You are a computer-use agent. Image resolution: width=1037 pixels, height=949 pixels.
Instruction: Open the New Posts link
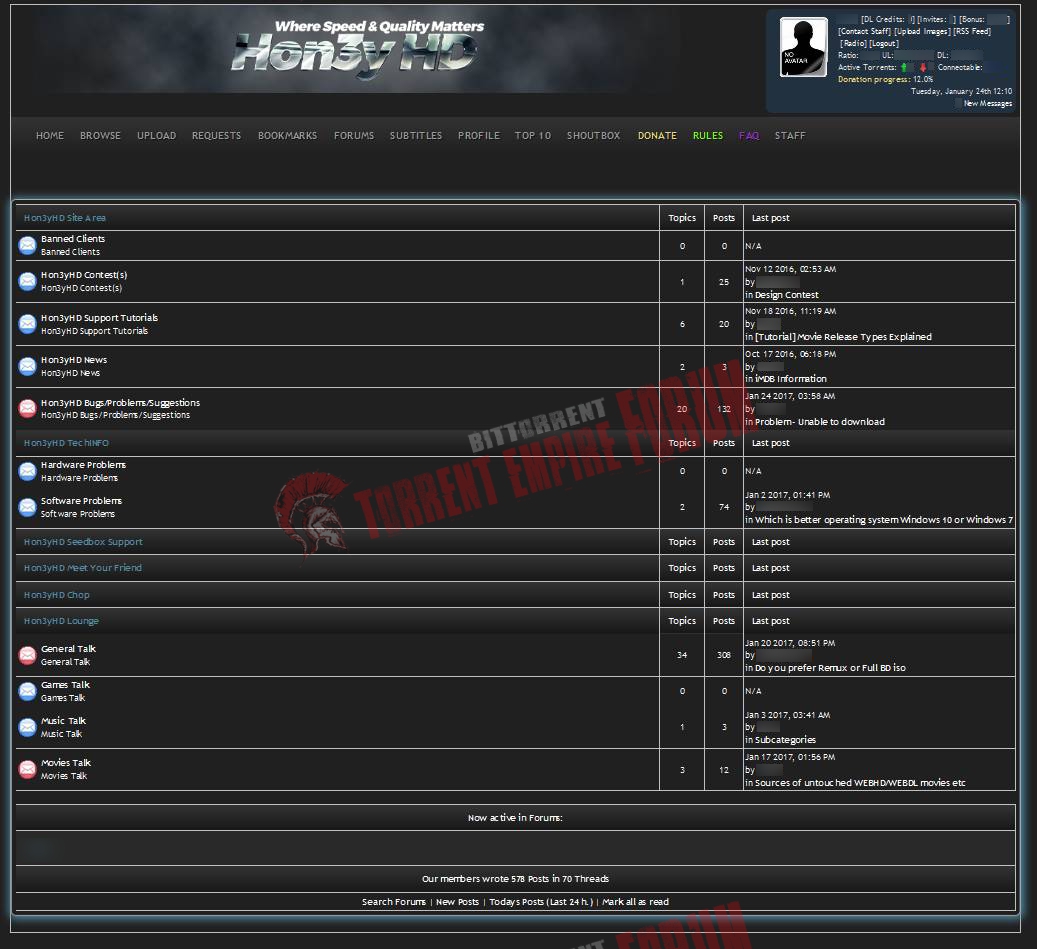click(x=457, y=902)
